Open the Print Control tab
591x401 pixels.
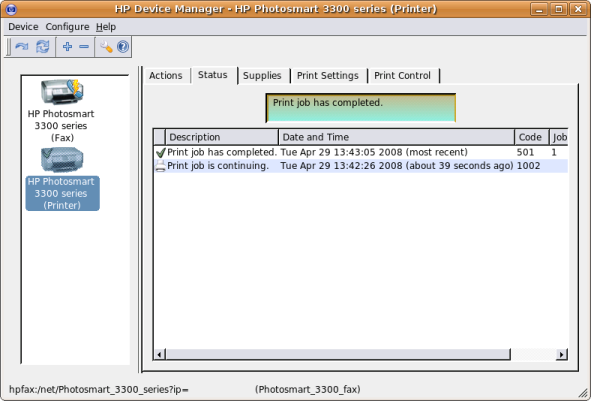tap(402, 76)
